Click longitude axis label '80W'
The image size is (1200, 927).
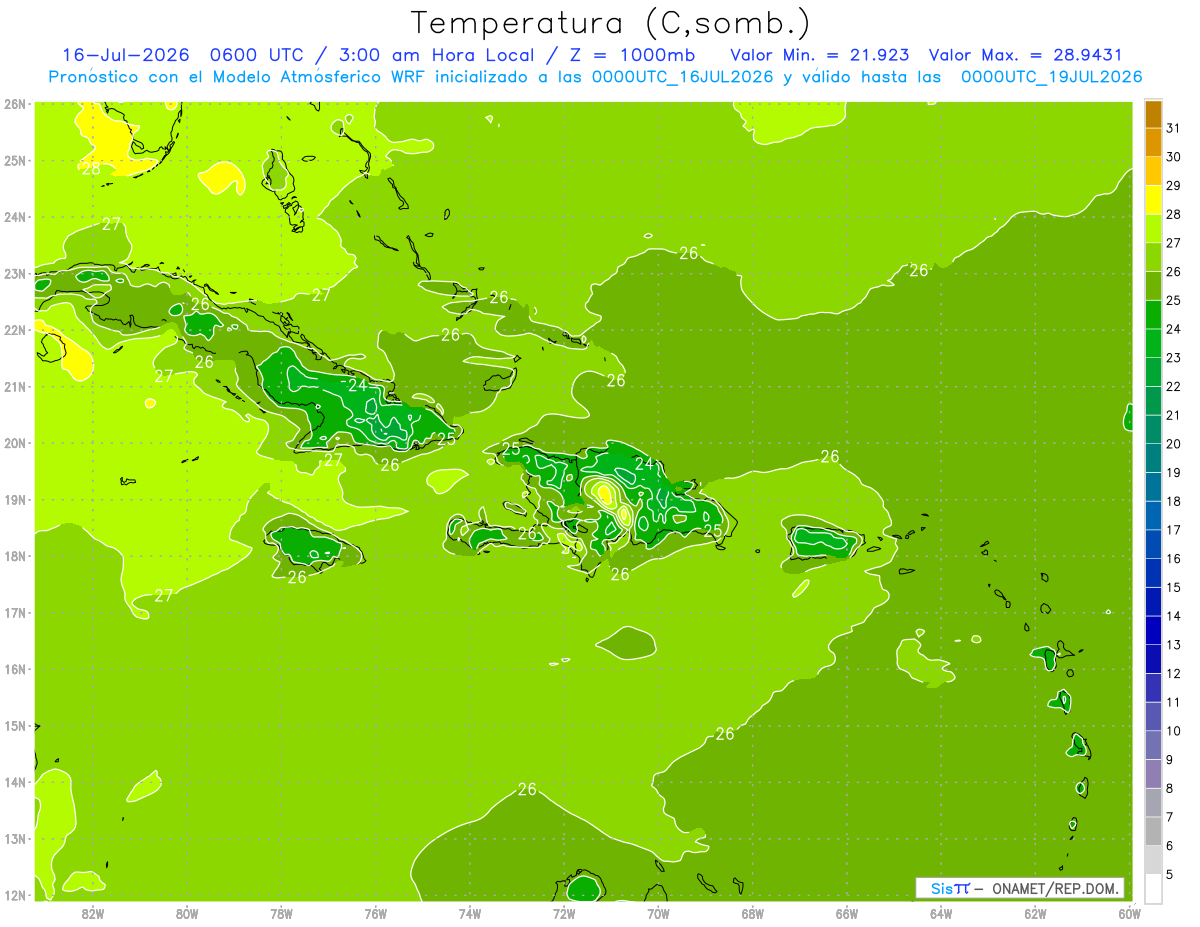(186, 914)
